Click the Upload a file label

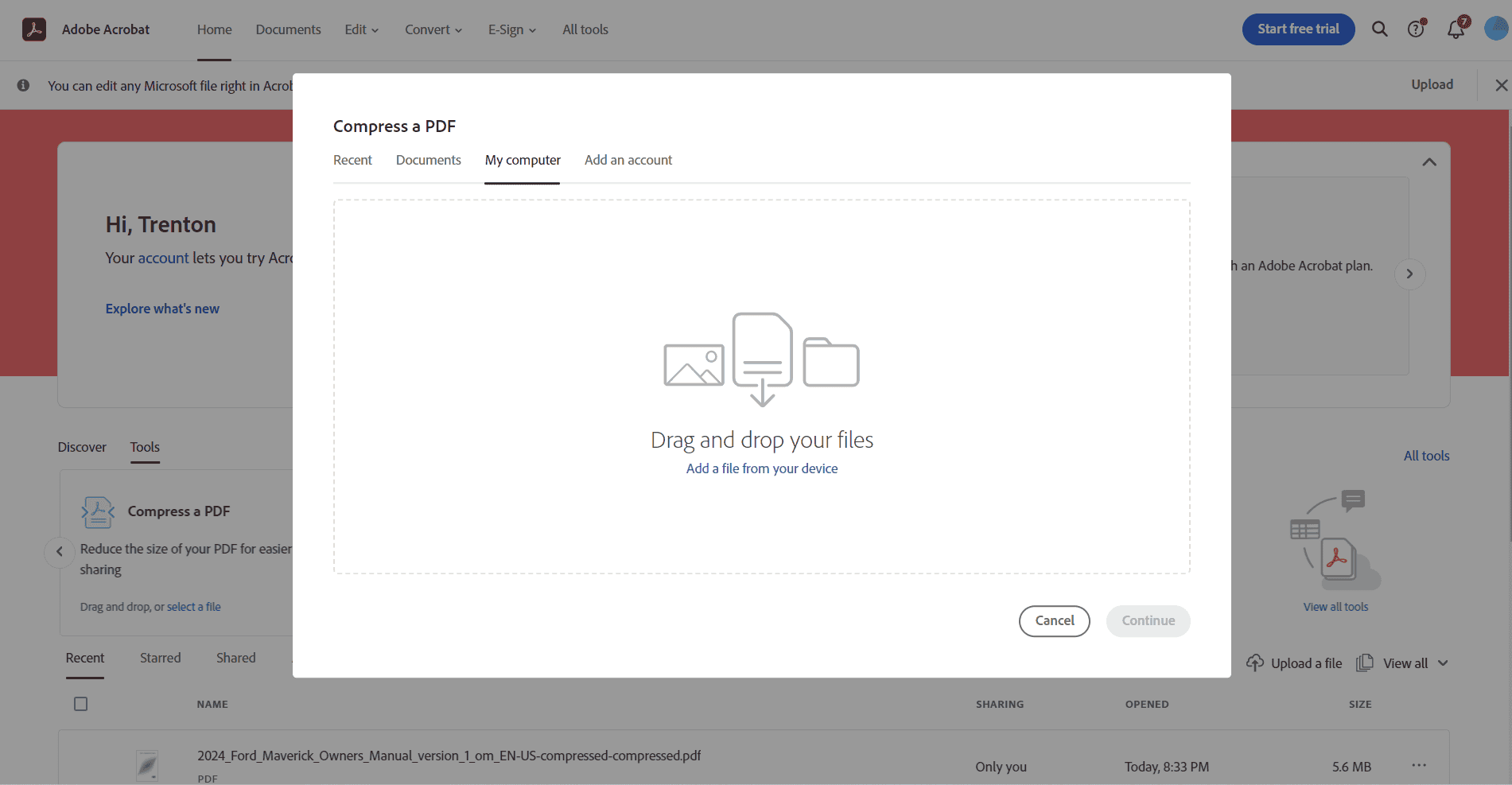1307,663
